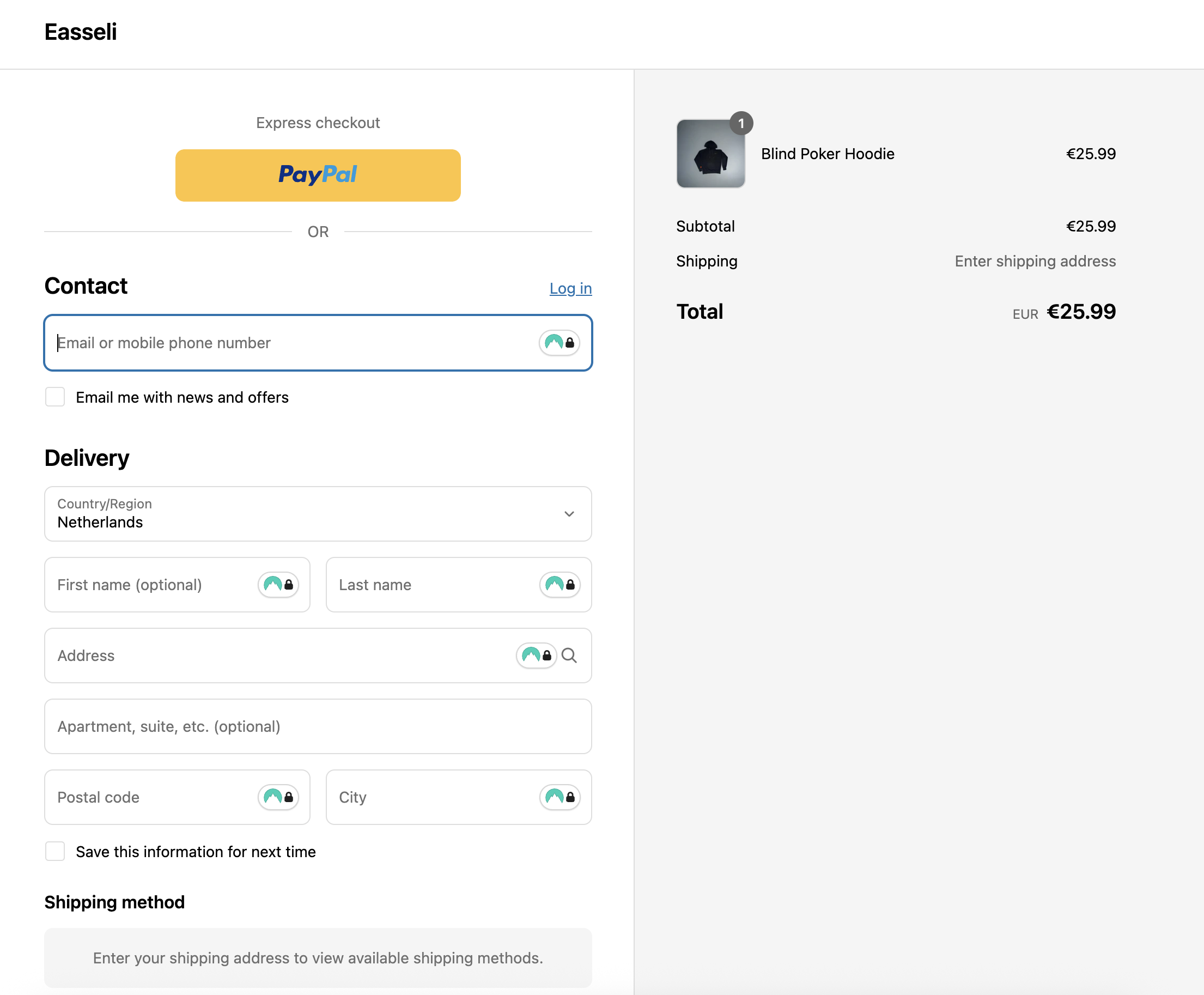Click the autofill icon in First name field
This screenshot has width=1204, height=995.
coord(278,585)
